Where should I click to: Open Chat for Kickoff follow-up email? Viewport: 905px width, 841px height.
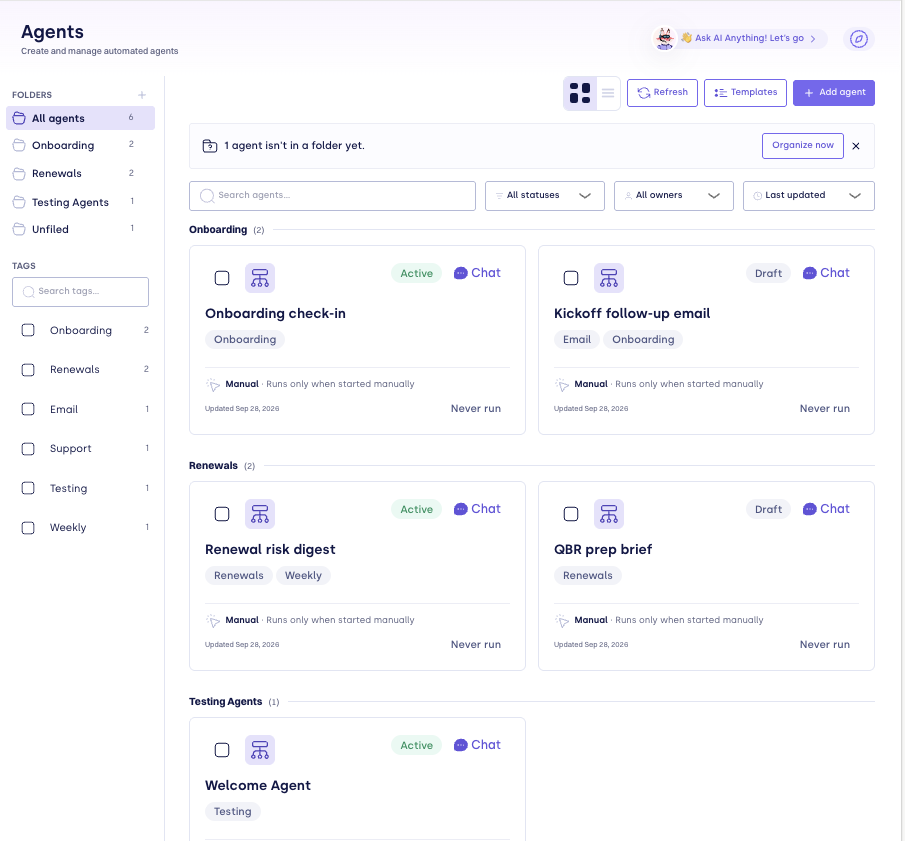(827, 273)
